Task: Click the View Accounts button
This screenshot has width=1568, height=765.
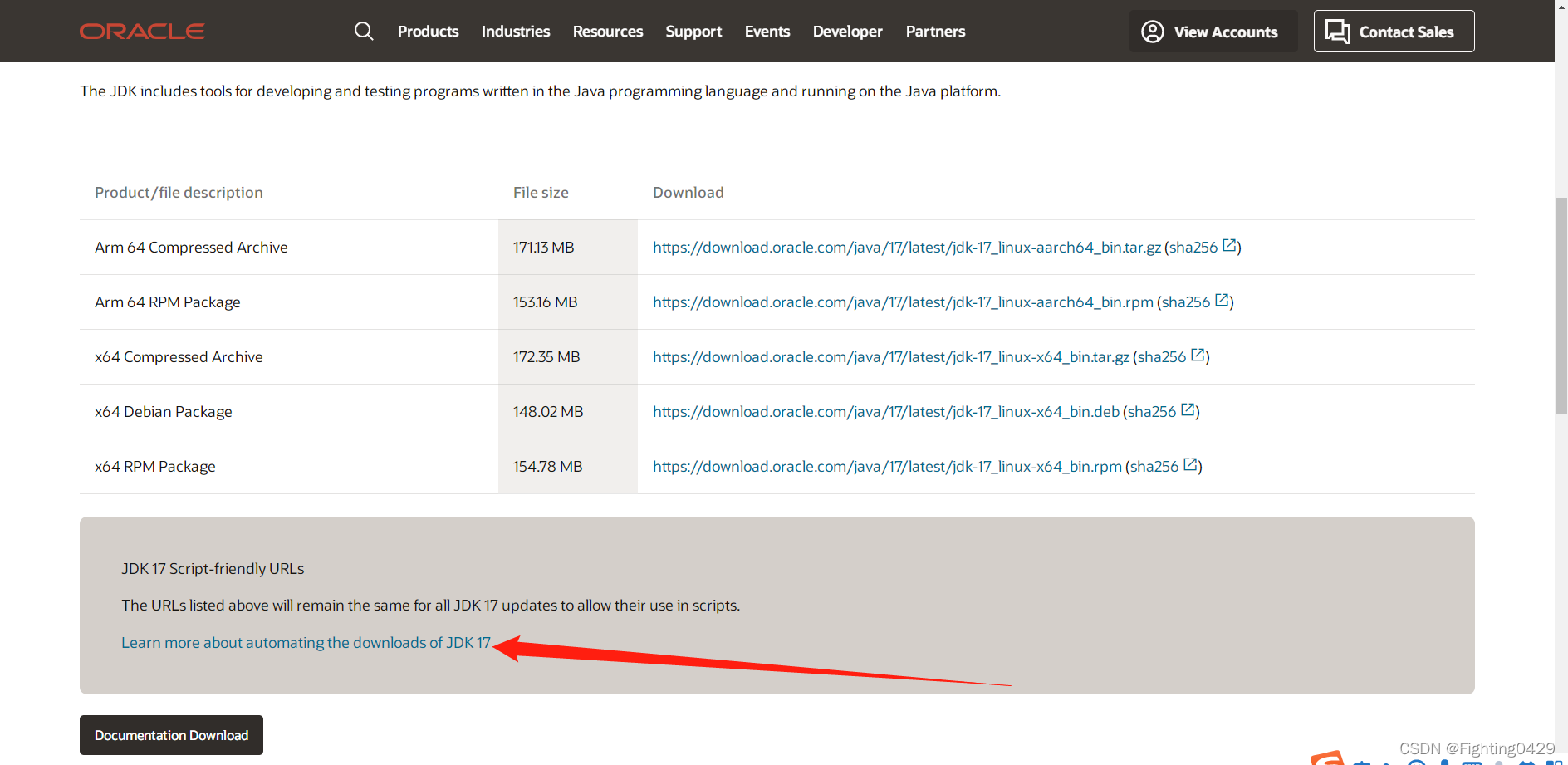Action: tap(1213, 32)
